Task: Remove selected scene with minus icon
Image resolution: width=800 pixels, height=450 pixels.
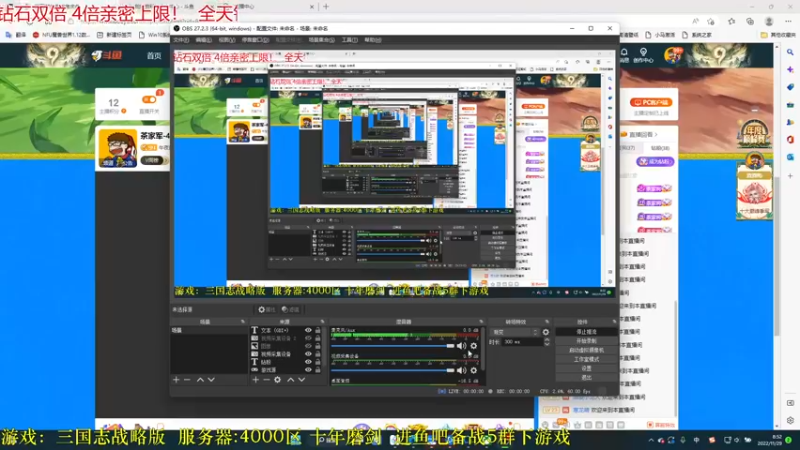Action: pyautogui.click(x=187, y=380)
